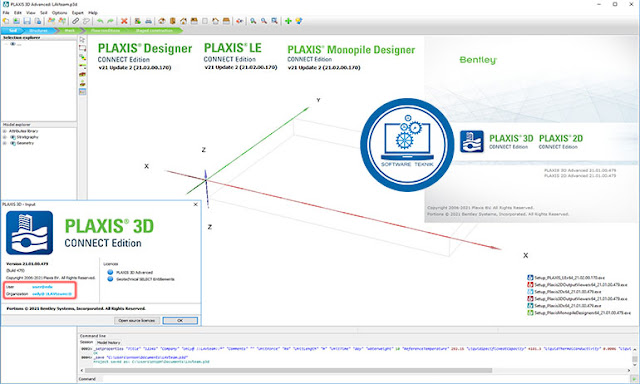Confirm the about dialog with OK
640x384 pixels.
tap(180, 320)
